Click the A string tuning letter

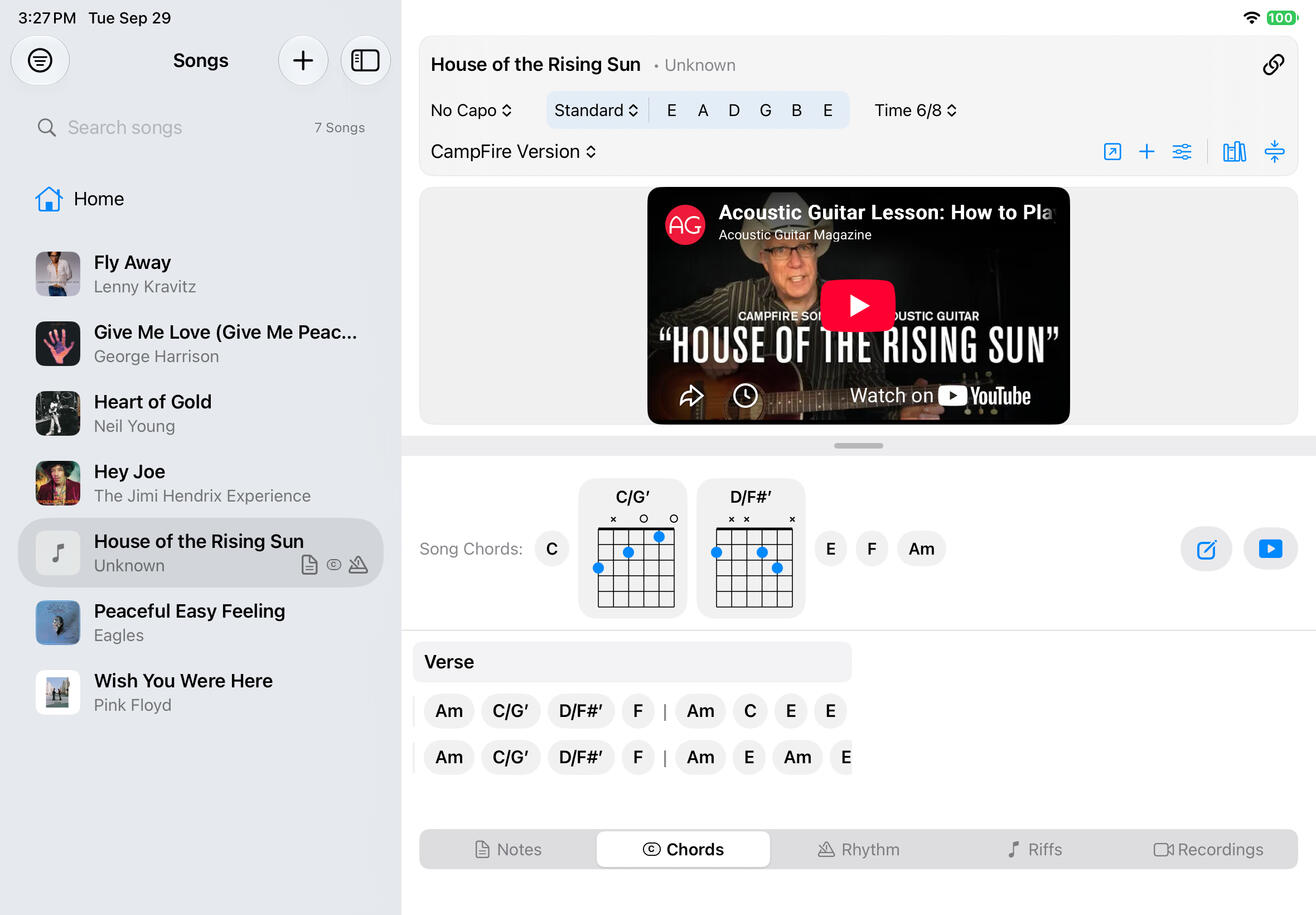click(703, 111)
